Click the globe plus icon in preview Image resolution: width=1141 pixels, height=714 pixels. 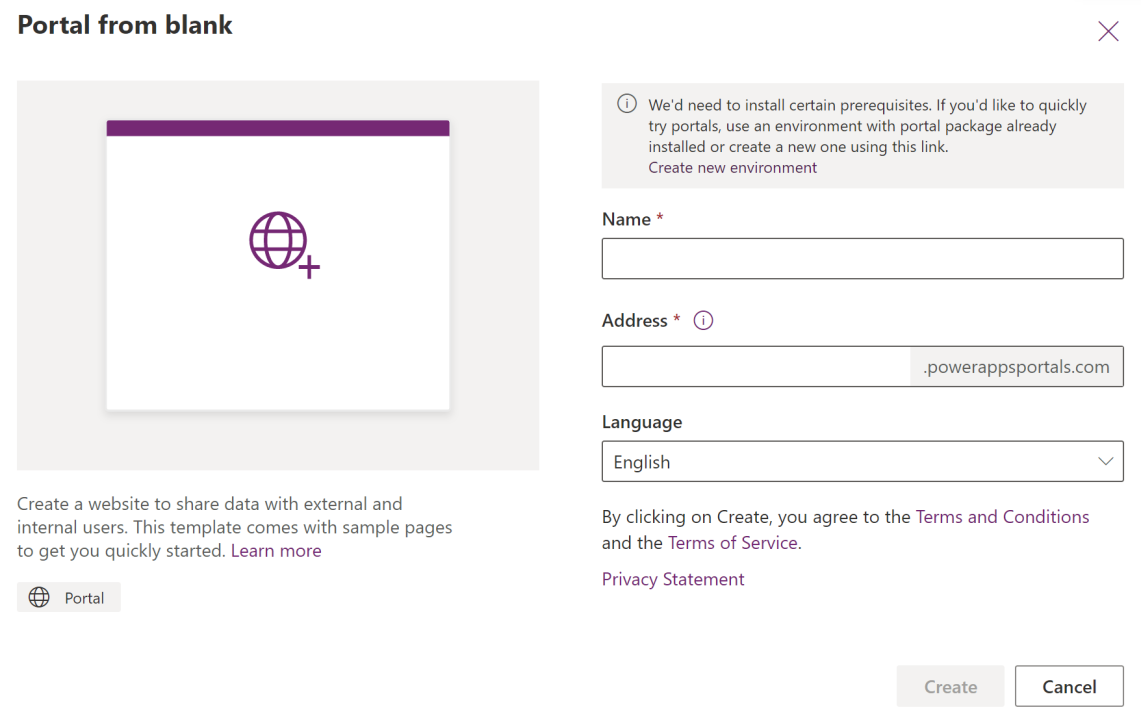(285, 245)
